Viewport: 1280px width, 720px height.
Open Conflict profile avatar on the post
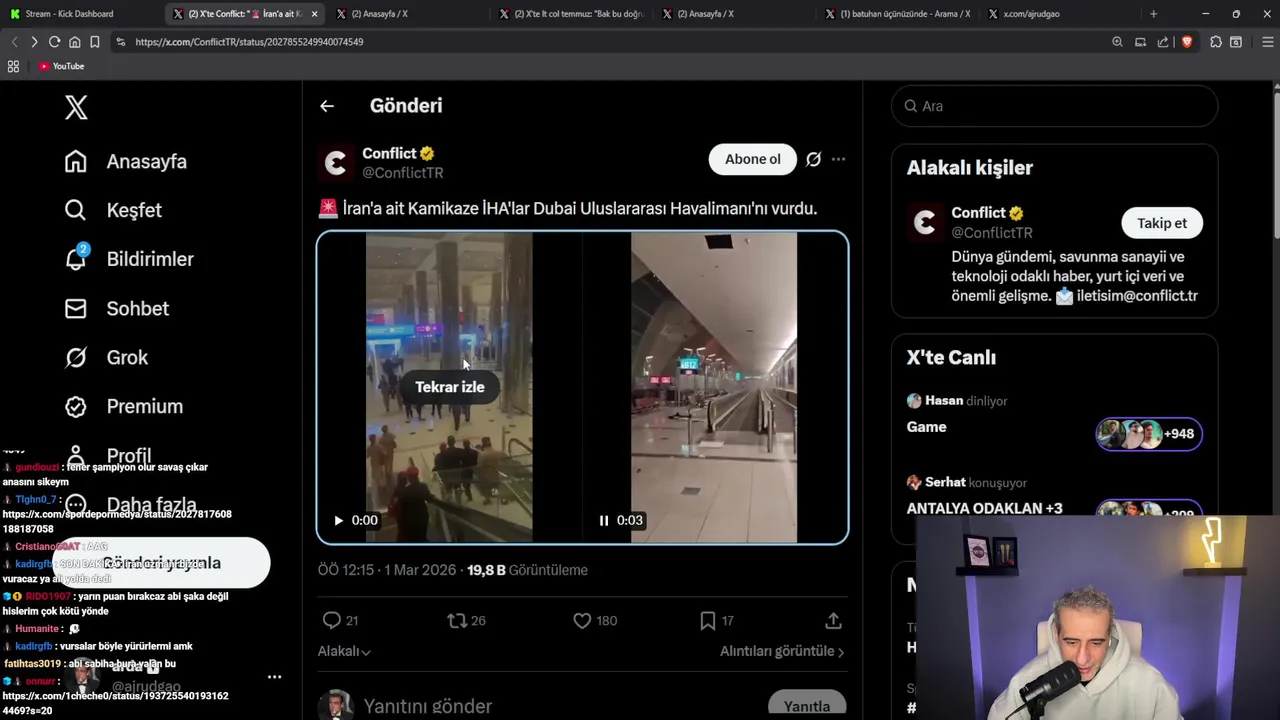coord(336,163)
